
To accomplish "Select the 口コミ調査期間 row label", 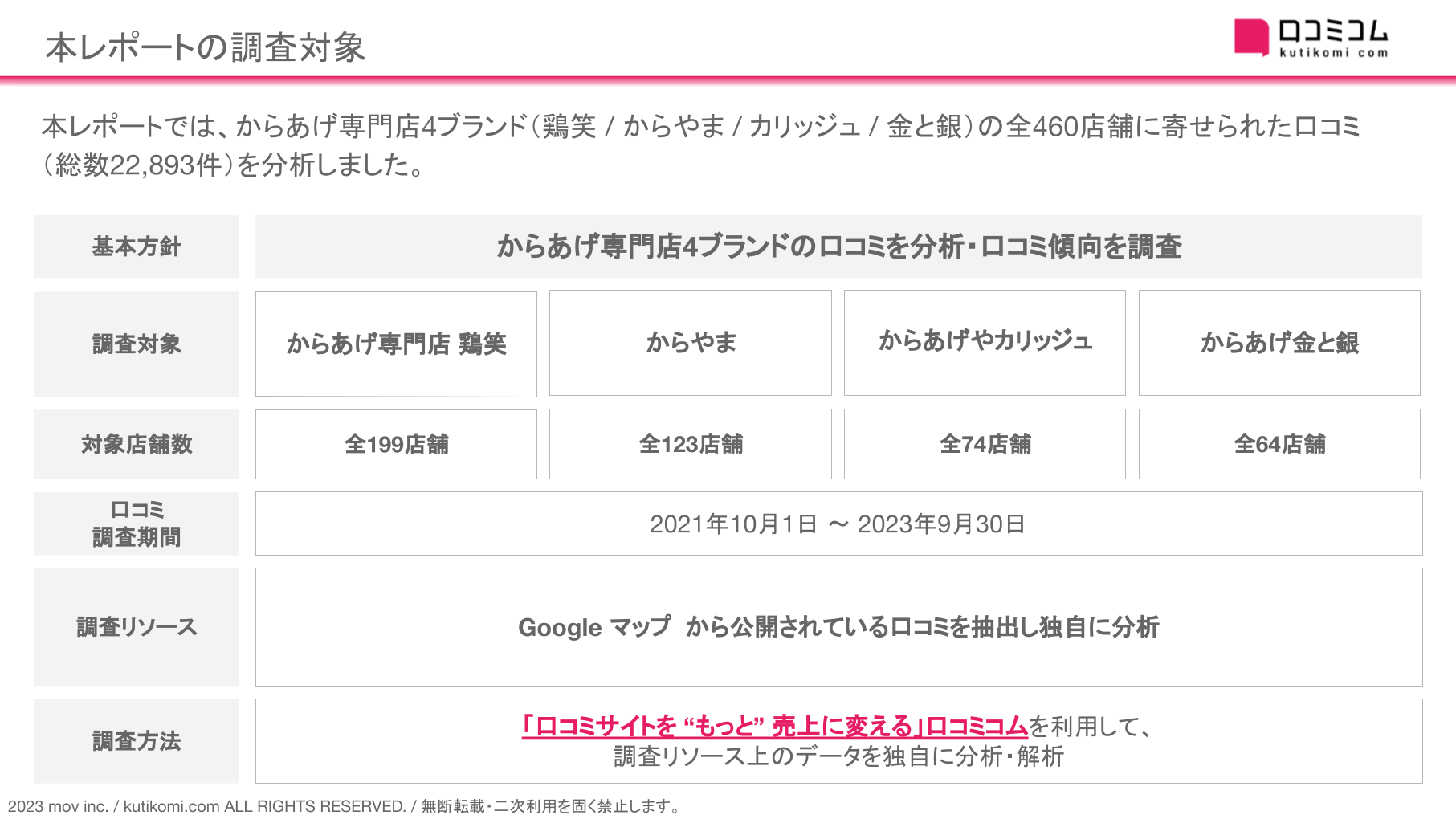I will [x=137, y=524].
